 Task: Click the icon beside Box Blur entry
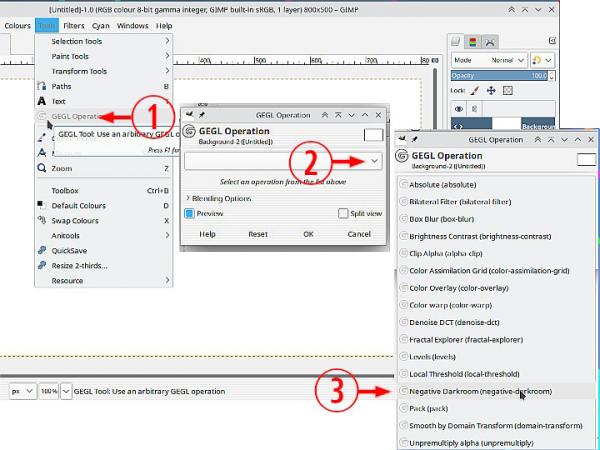point(403,219)
